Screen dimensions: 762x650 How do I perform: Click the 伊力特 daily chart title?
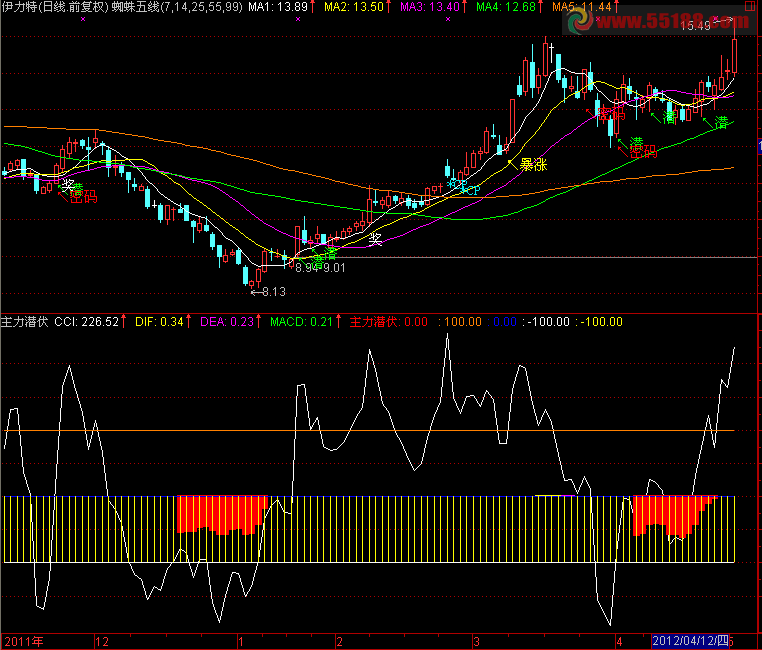[55, 7]
